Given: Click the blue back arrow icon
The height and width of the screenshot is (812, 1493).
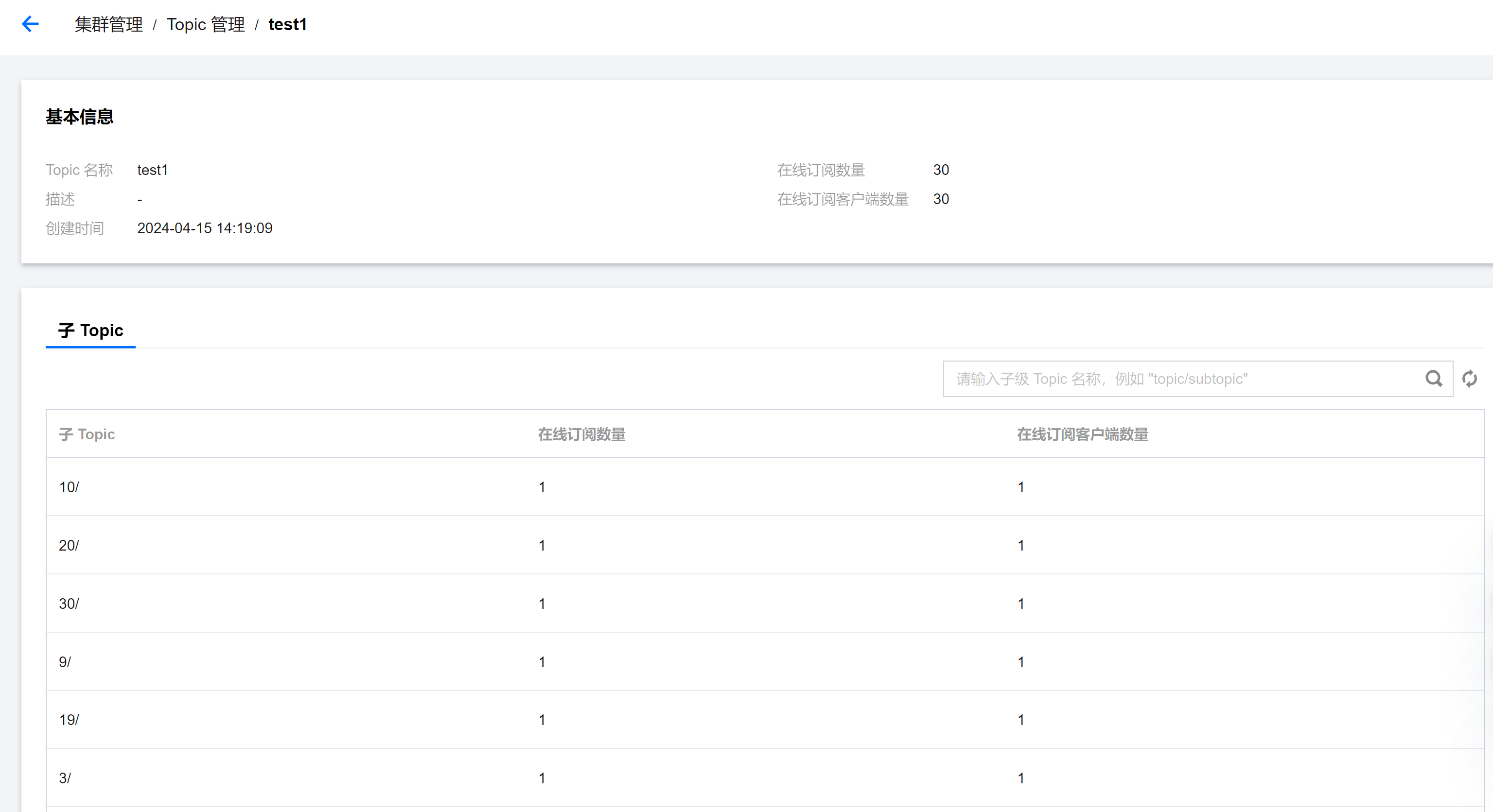Looking at the screenshot, I should click(30, 24).
